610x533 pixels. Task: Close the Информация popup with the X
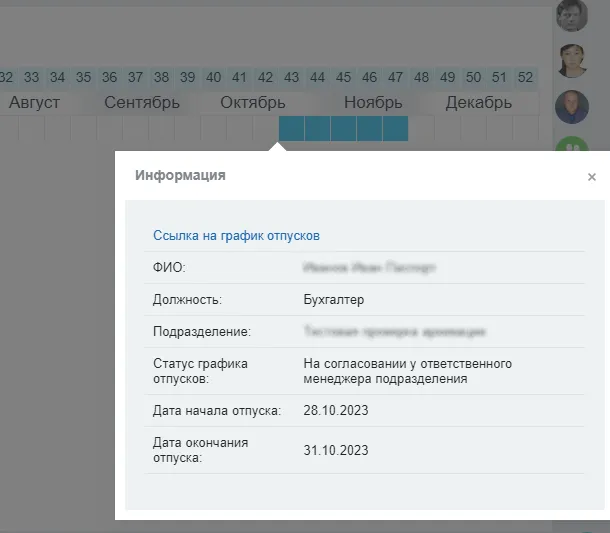point(591,177)
